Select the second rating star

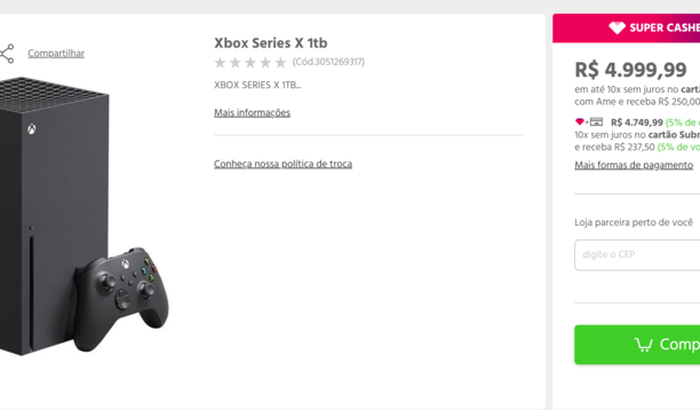click(x=235, y=63)
